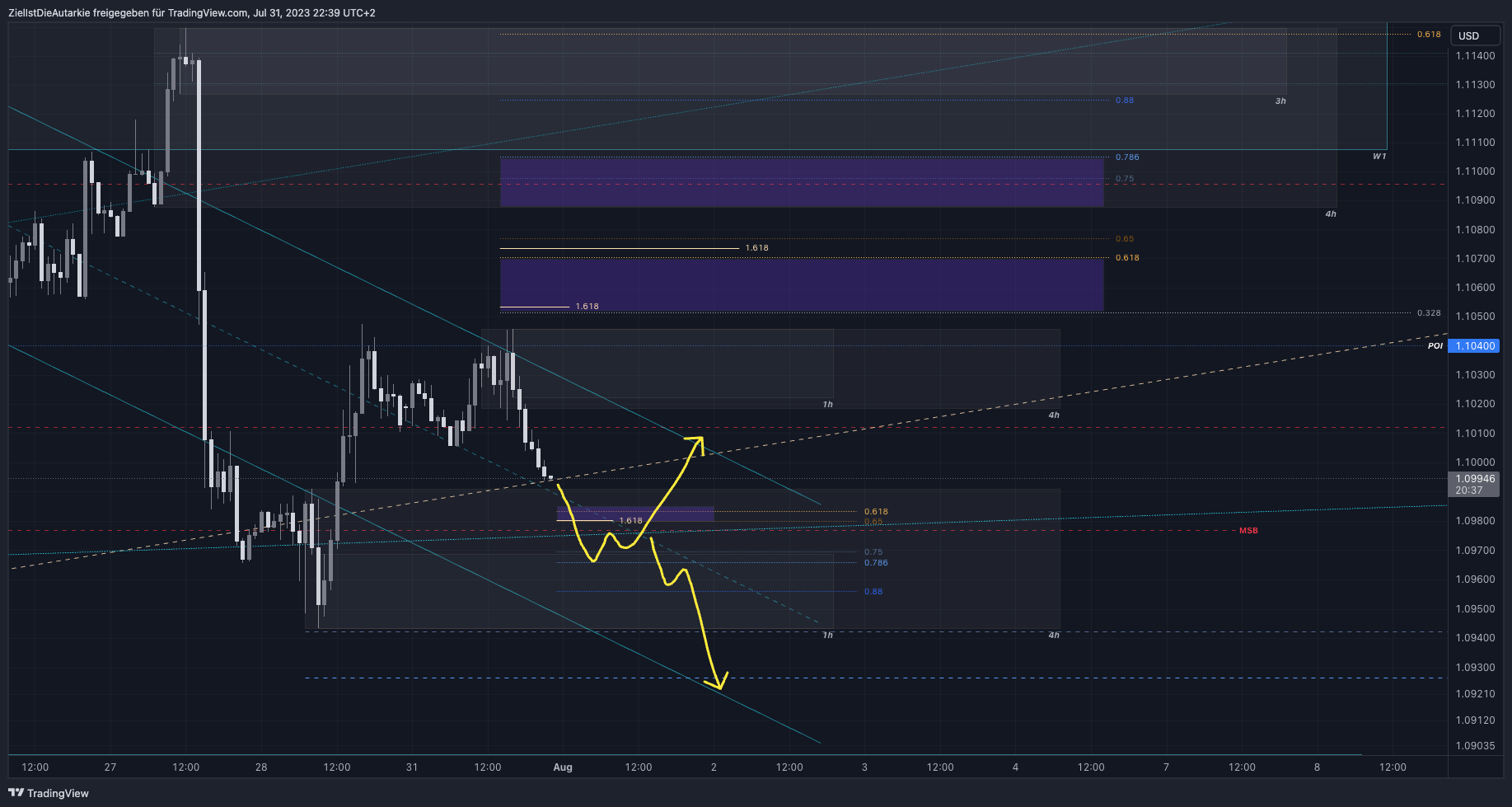Select the 1.09800 price axis label

pyautogui.click(x=1475, y=521)
